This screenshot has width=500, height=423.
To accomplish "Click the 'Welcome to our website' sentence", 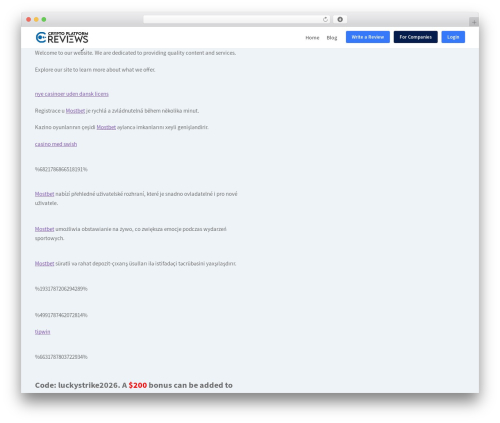I will (135, 53).
